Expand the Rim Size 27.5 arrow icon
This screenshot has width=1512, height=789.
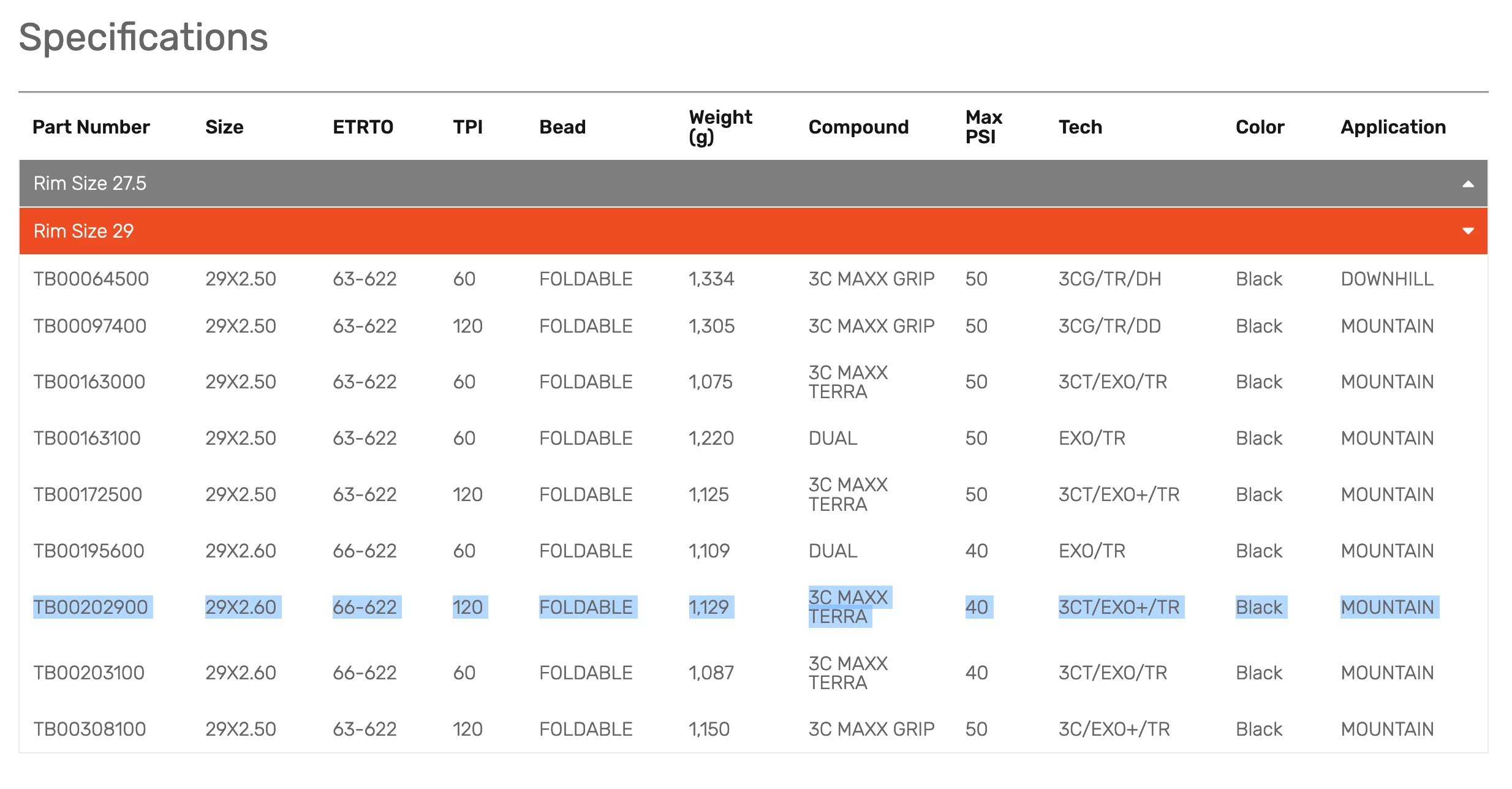[1467, 184]
